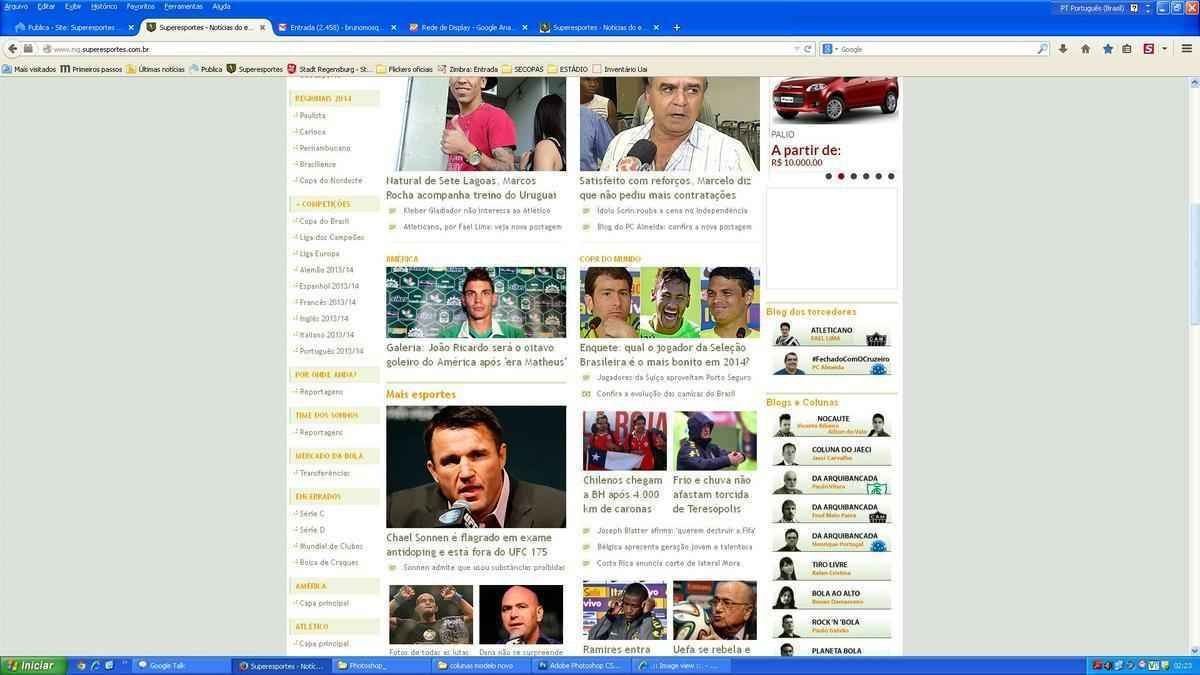Image resolution: width=1200 pixels, height=675 pixels.
Task: Click inside the Google search field
Action: pos(930,48)
